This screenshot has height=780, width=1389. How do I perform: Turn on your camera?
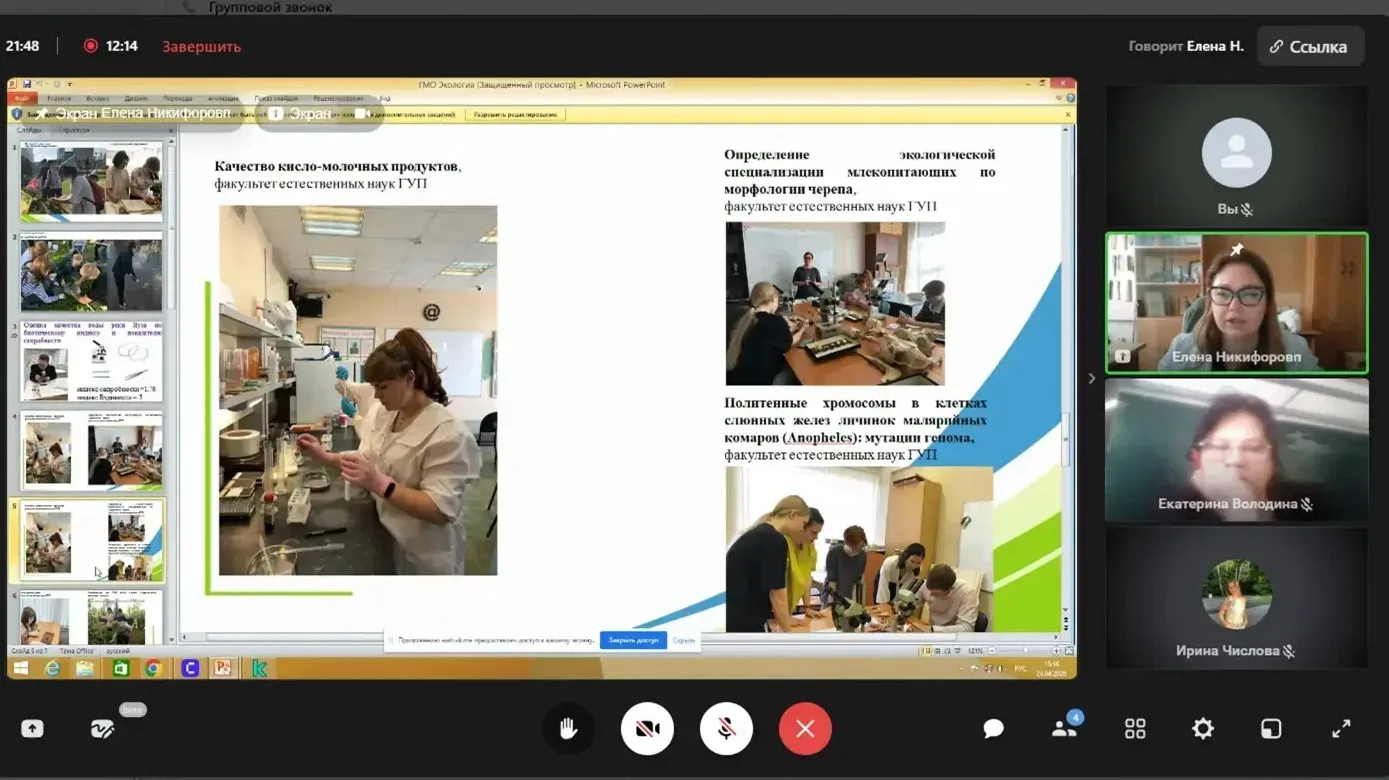pyautogui.click(x=647, y=729)
